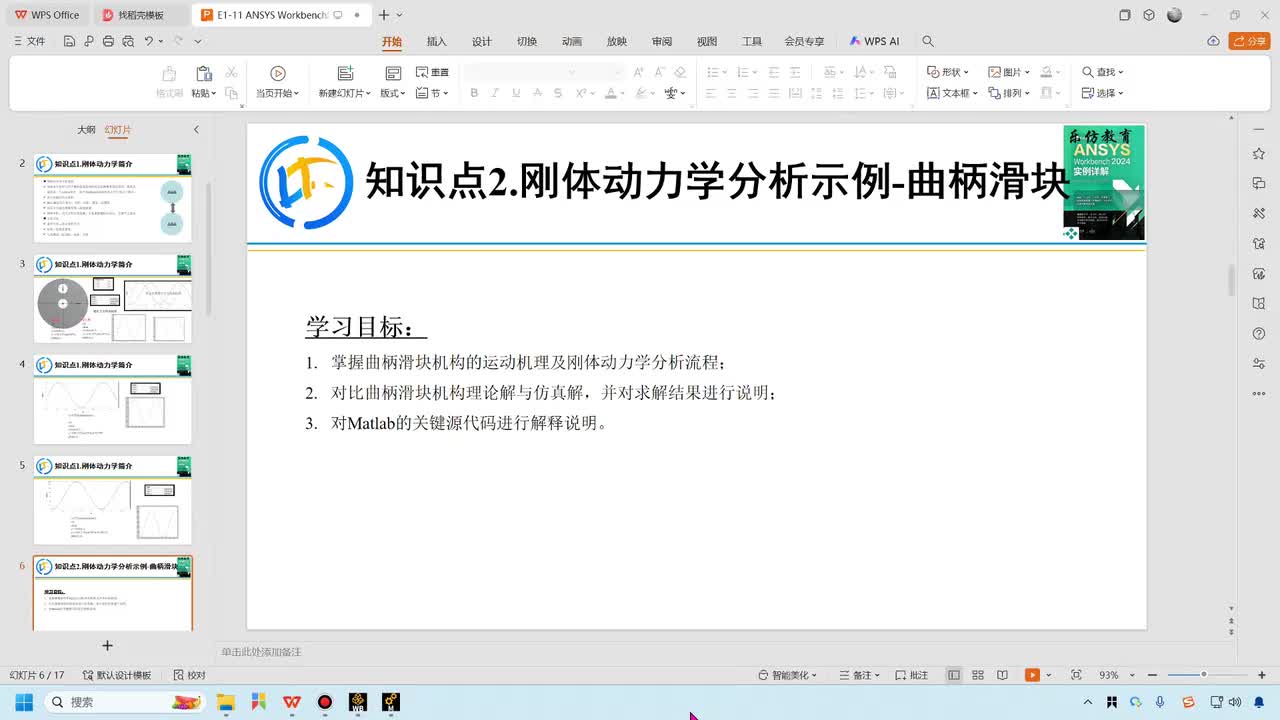Click the 分享 share button
The image size is (1280, 720).
1250,41
